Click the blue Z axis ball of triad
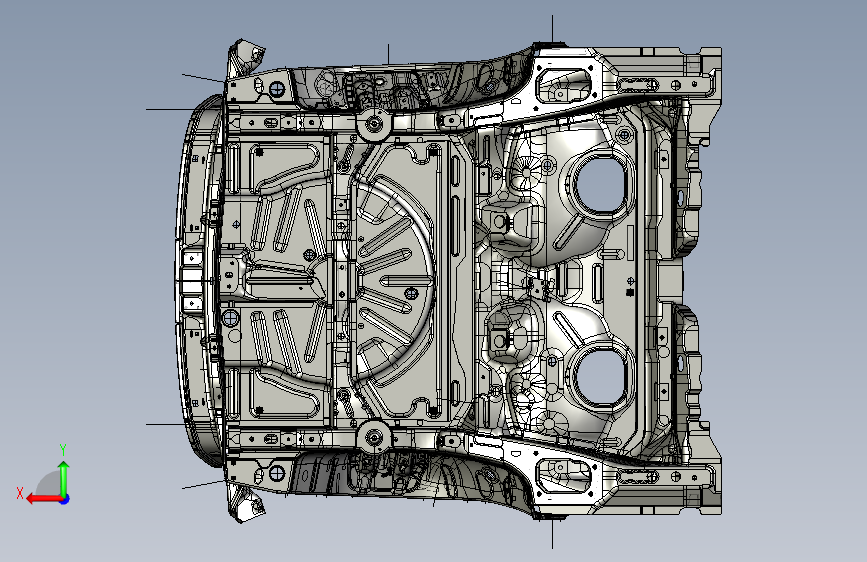The height and width of the screenshot is (562, 867). tap(65, 499)
